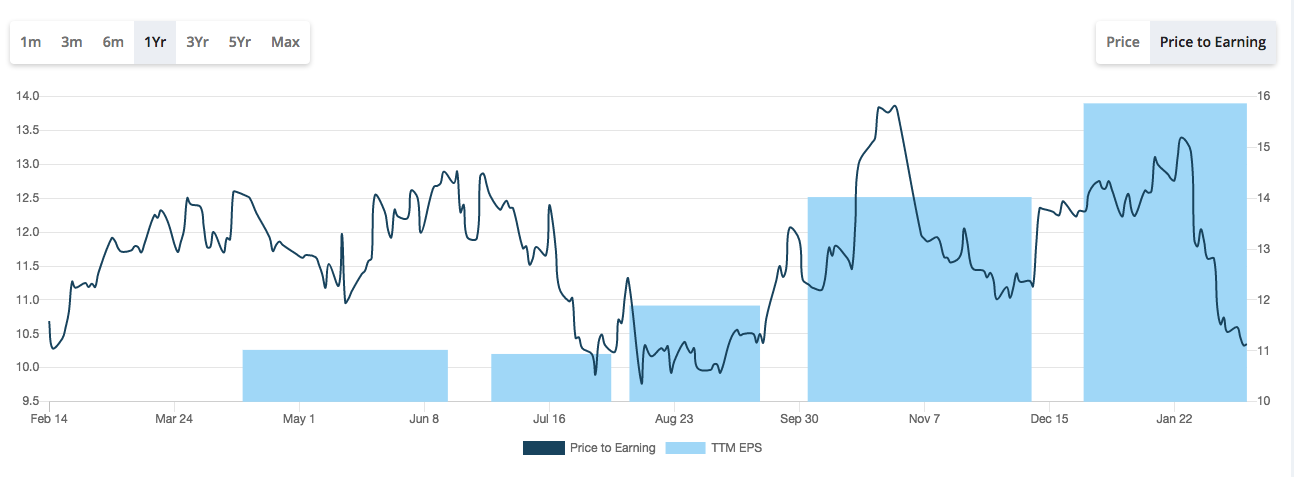Toggle the TTM EPS legend text label
The image size is (1294, 477).
click(738, 448)
